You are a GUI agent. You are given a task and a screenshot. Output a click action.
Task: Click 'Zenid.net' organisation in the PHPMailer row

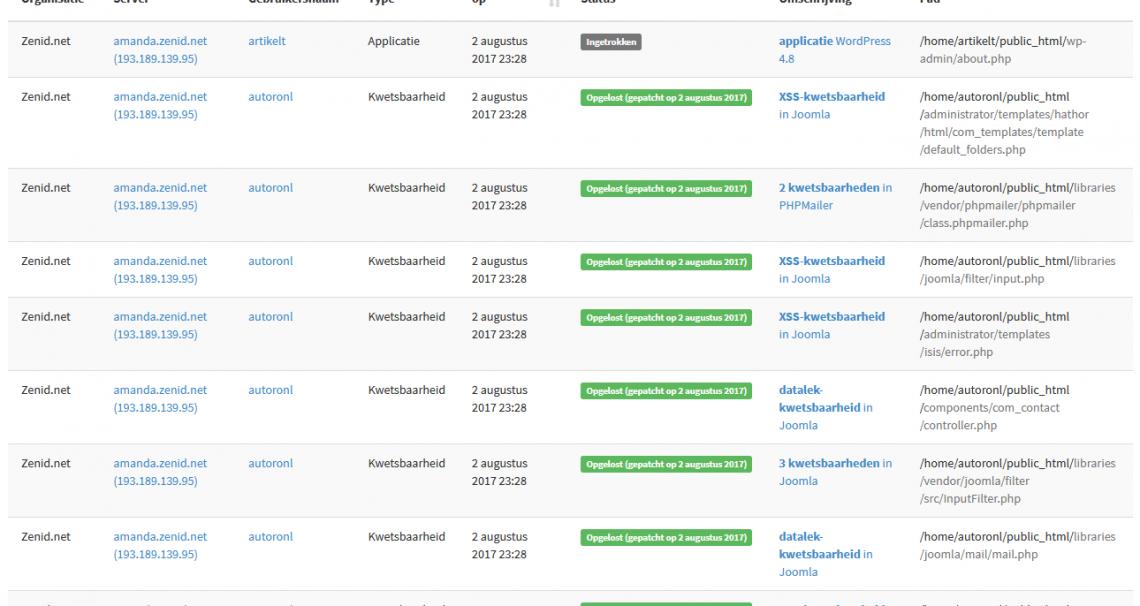(46, 187)
